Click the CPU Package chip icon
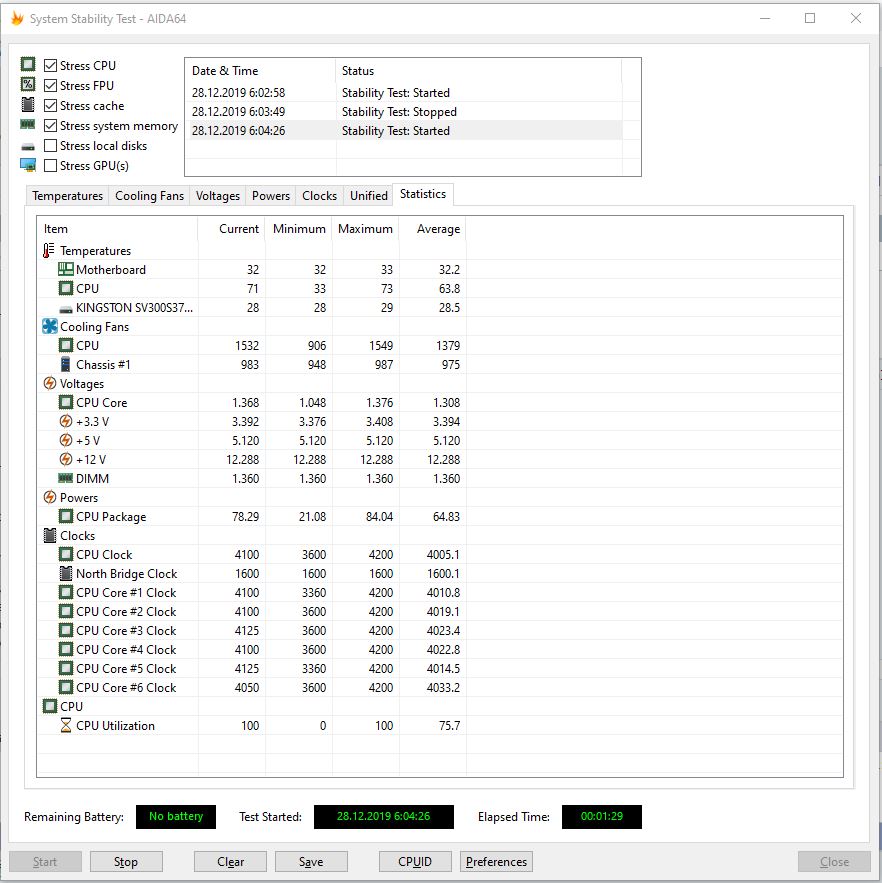 pyautogui.click(x=66, y=516)
